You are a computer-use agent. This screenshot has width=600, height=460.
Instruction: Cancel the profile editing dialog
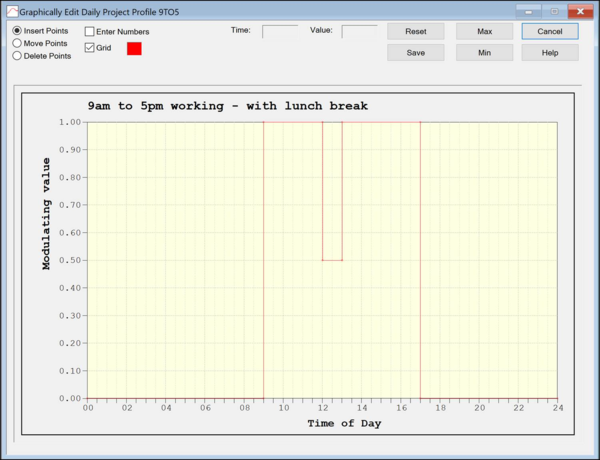click(549, 31)
